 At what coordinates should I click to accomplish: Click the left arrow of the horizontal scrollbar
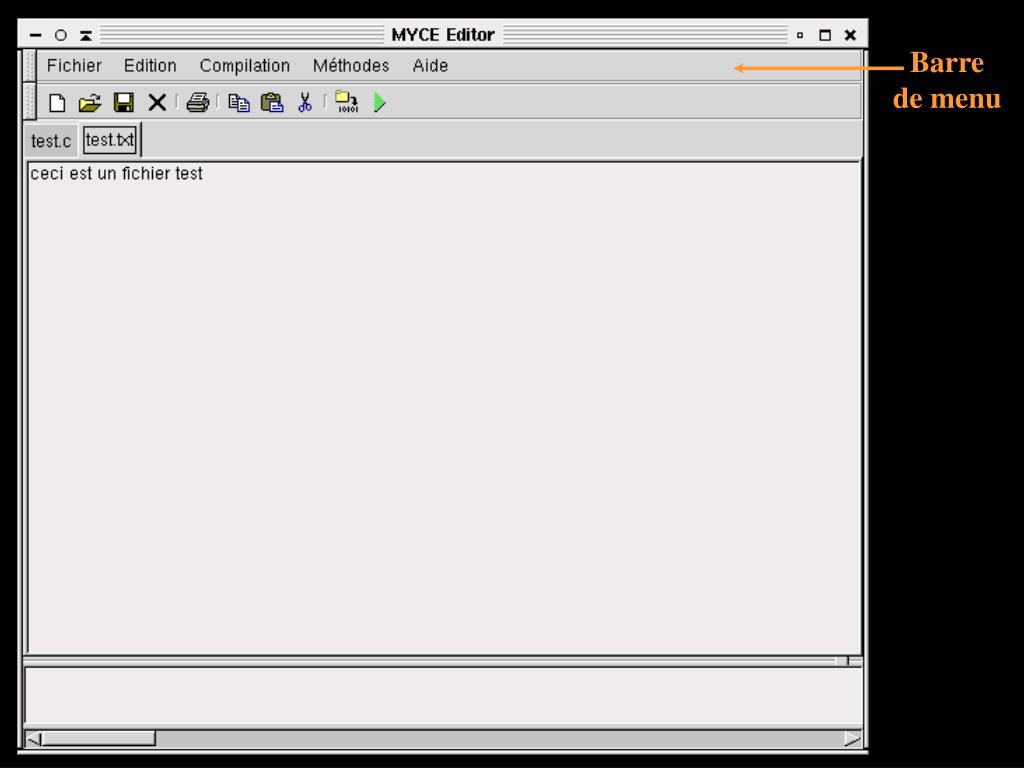(33, 739)
